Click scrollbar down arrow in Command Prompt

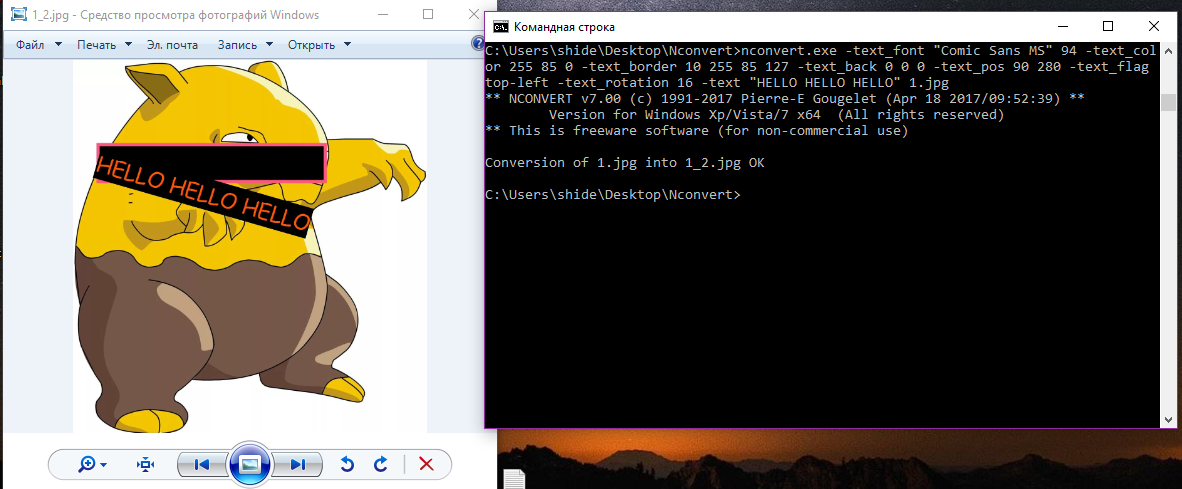tap(1168, 420)
